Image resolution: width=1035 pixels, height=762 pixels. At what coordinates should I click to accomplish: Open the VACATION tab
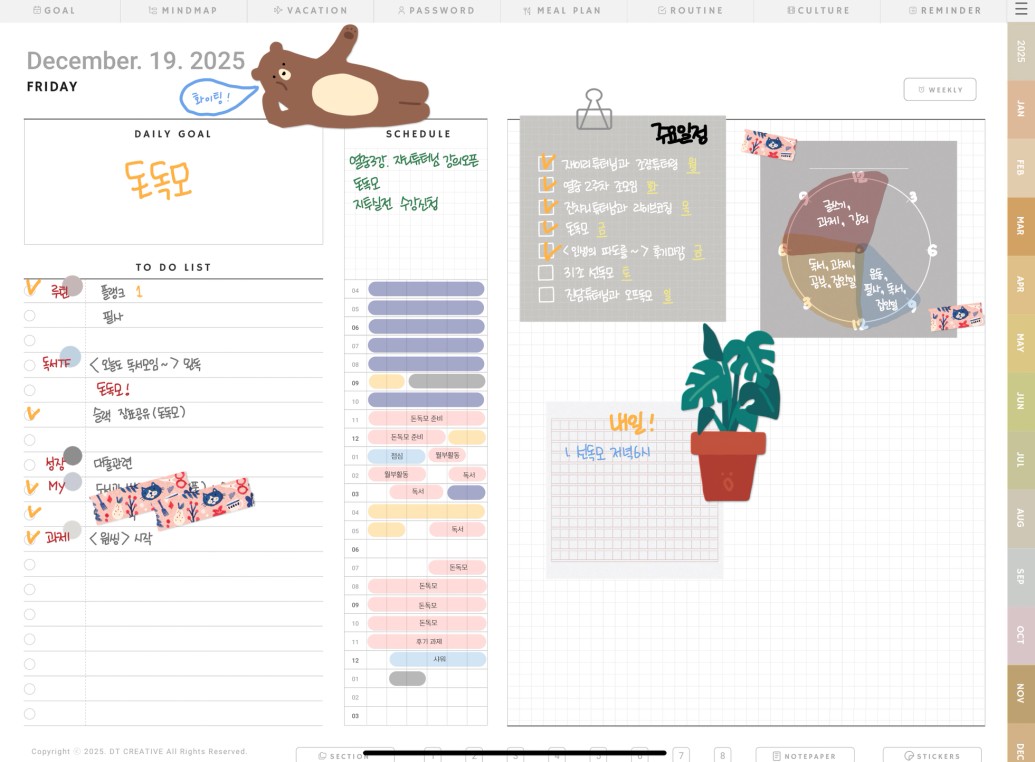pyautogui.click(x=310, y=11)
